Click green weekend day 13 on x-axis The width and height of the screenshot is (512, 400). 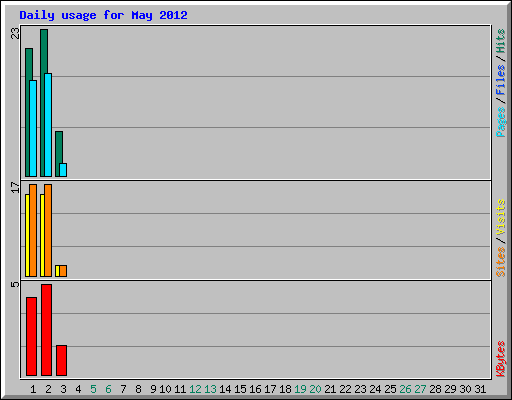point(210,389)
